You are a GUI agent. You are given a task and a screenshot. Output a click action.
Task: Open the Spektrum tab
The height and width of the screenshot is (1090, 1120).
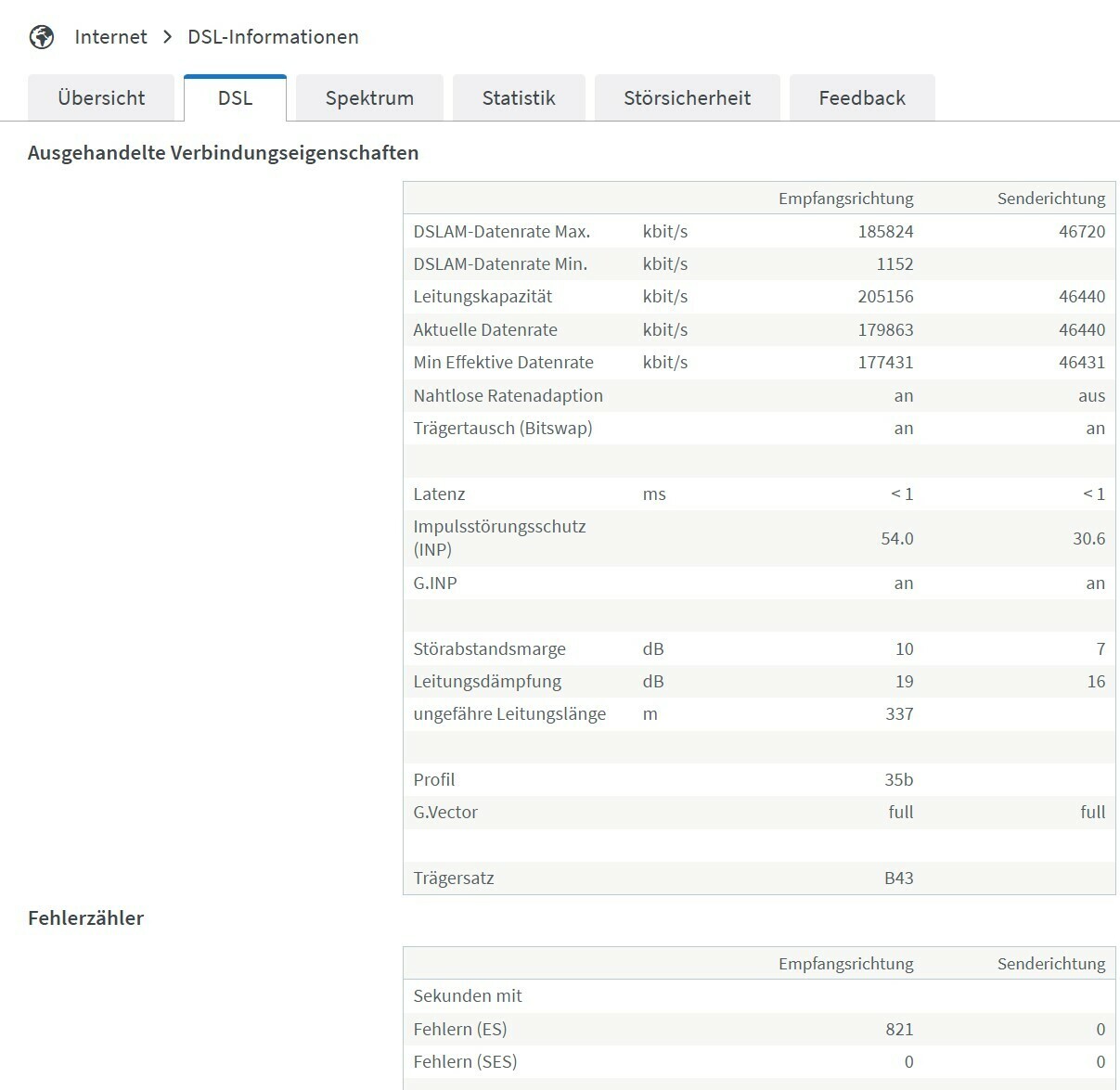pos(369,98)
